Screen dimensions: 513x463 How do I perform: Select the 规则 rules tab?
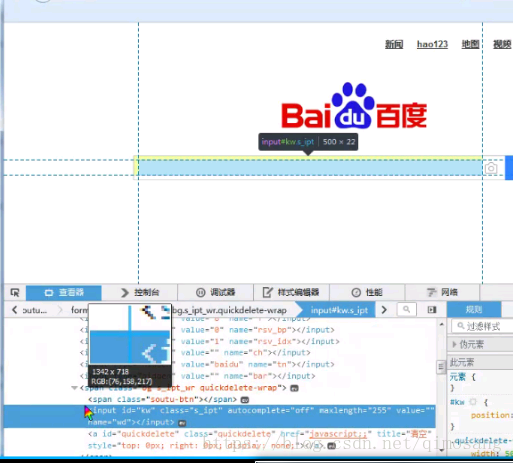tap(474, 310)
